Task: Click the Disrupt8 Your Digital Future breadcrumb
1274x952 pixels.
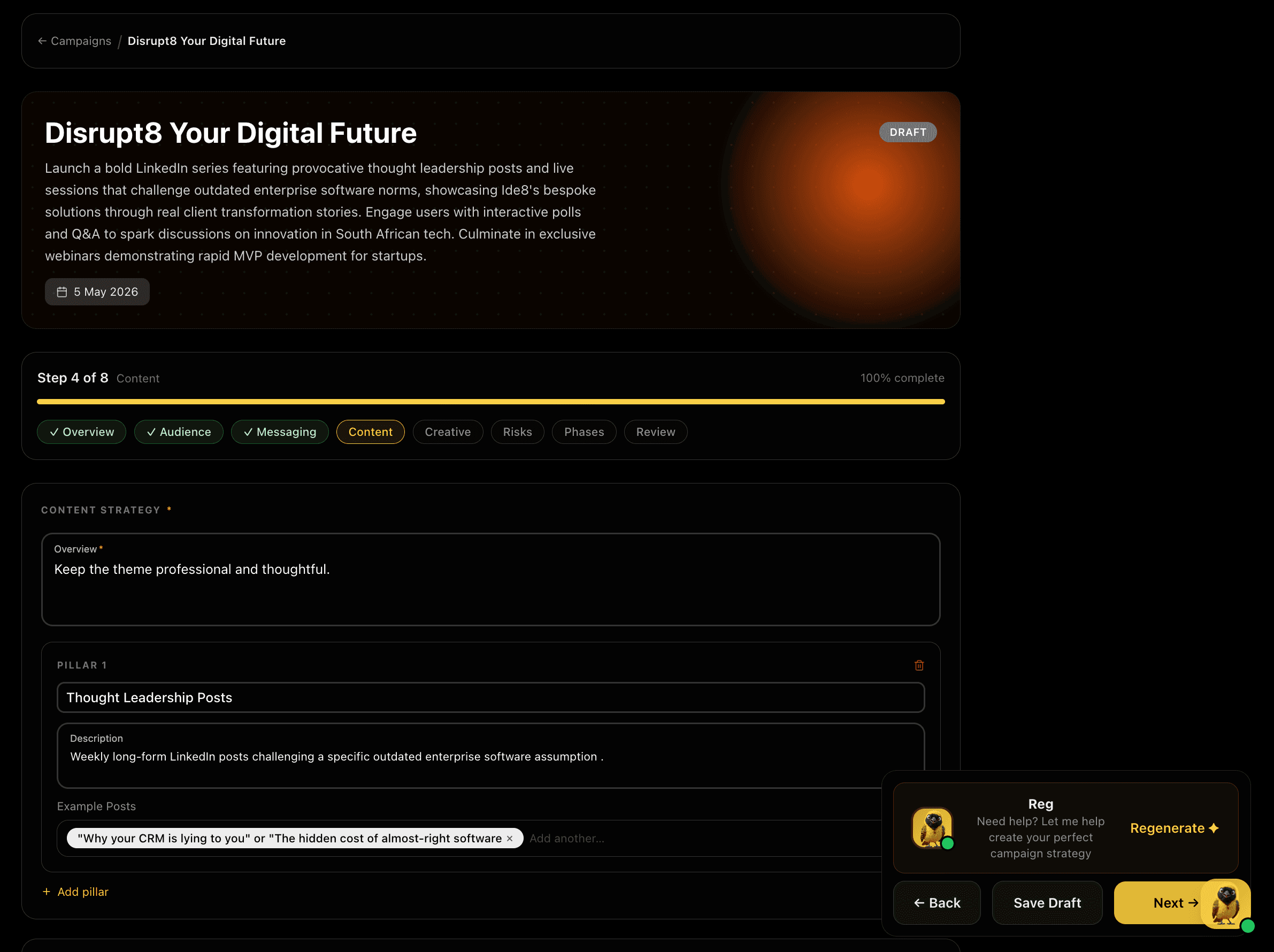Action: tap(206, 41)
